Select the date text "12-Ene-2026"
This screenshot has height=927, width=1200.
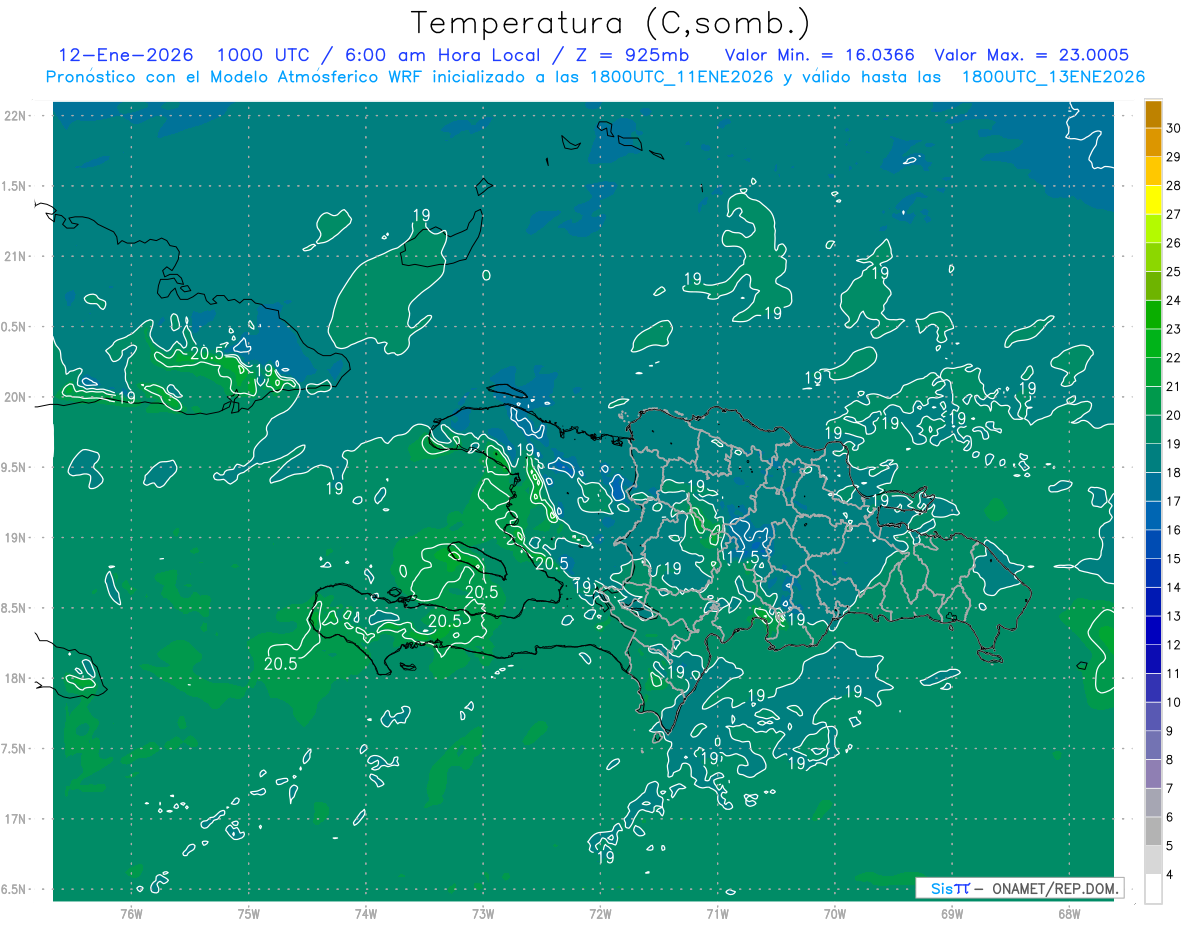(125, 55)
